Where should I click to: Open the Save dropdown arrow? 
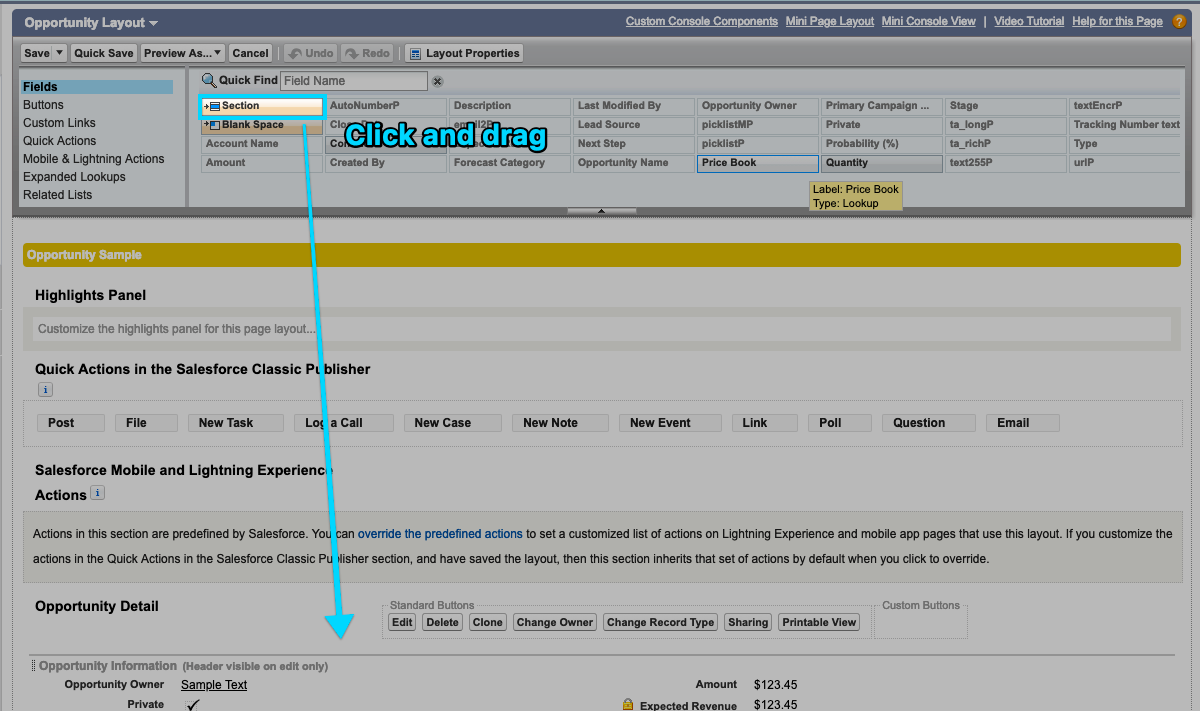[60, 53]
